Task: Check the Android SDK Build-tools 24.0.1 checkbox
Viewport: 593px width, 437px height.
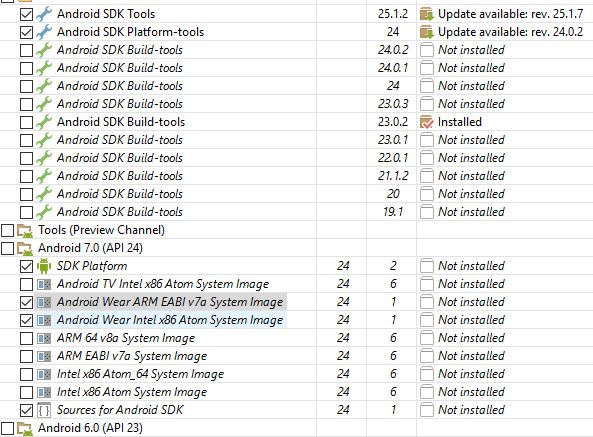Action: coord(26,68)
